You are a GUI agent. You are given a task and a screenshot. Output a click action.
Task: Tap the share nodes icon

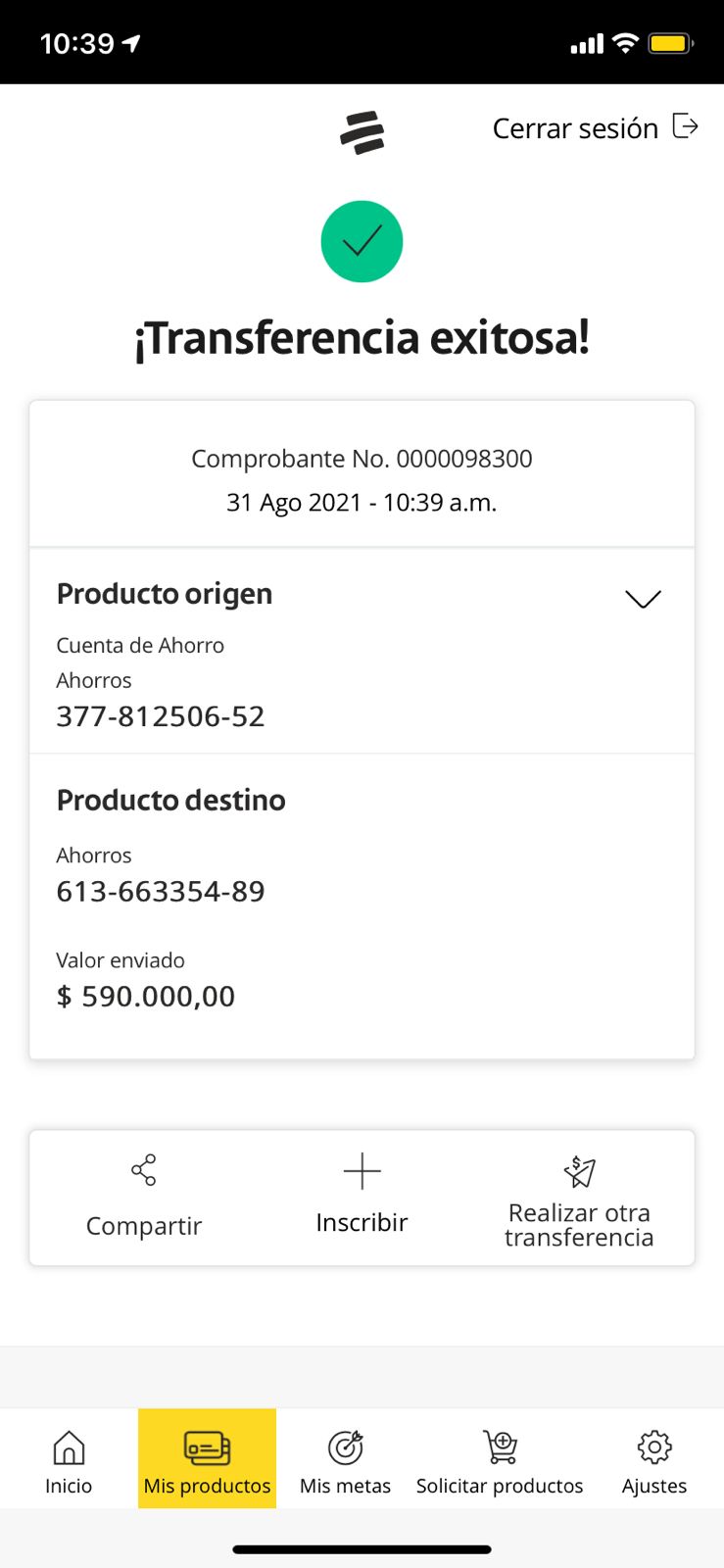pyautogui.click(x=144, y=1169)
